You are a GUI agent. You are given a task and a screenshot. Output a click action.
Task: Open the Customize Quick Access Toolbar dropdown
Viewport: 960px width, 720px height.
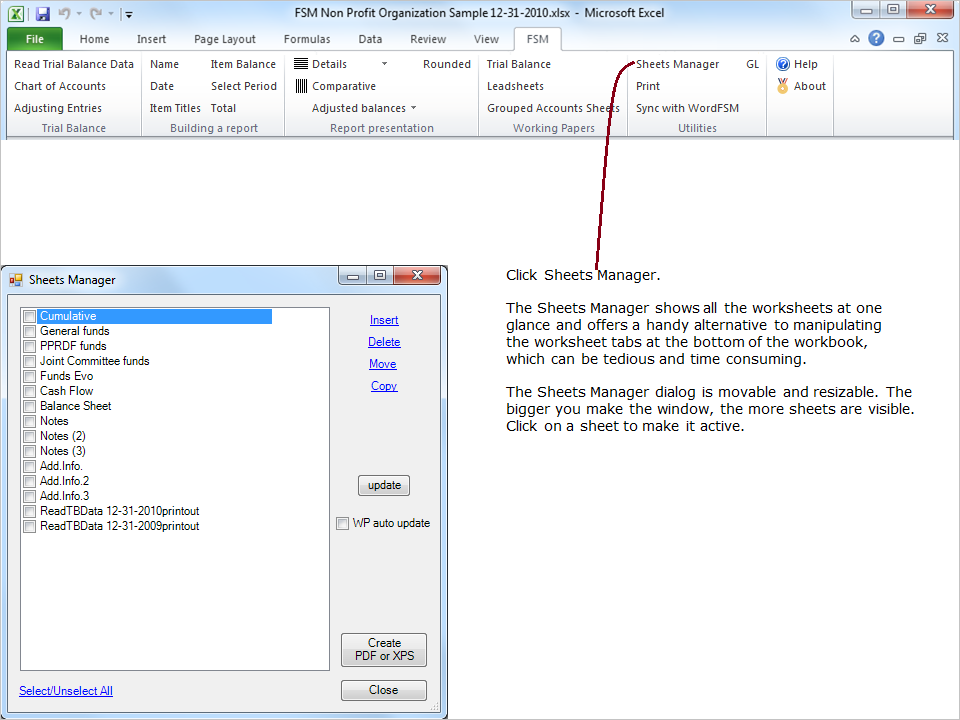(x=129, y=15)
